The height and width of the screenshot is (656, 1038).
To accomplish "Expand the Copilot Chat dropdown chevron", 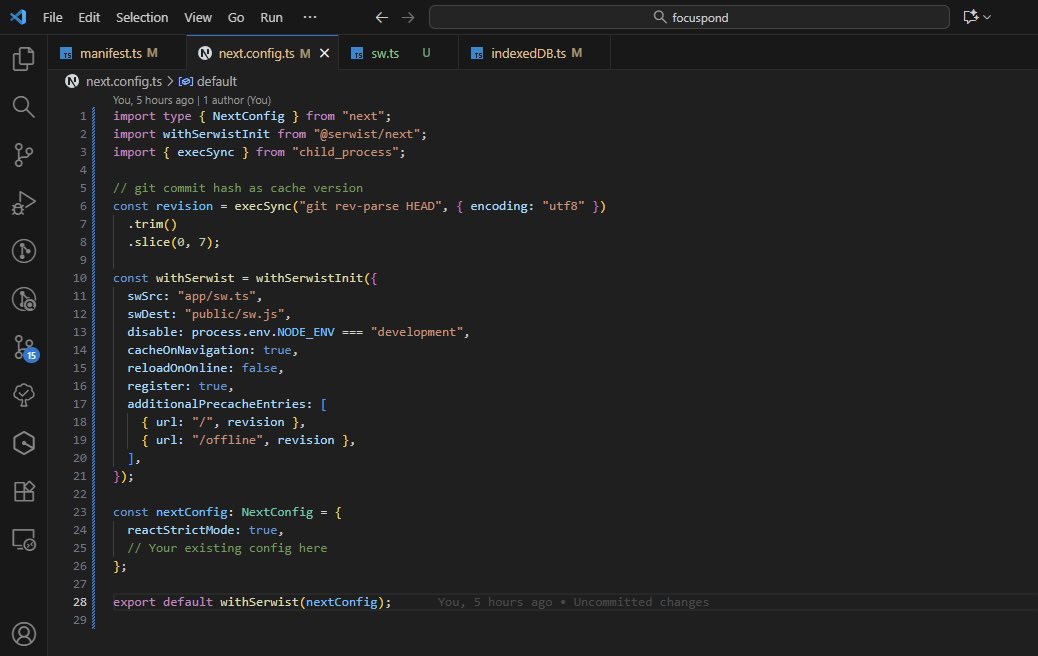I will point(986,17).
